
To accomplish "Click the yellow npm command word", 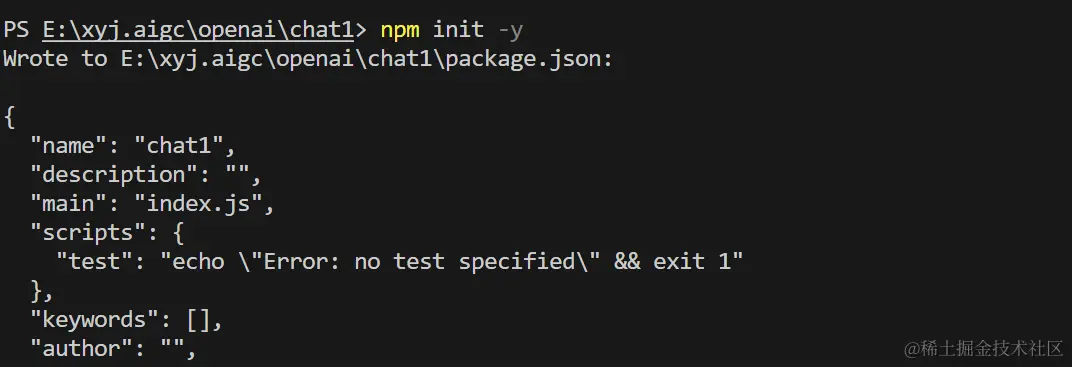I will [x=400, y=31].
